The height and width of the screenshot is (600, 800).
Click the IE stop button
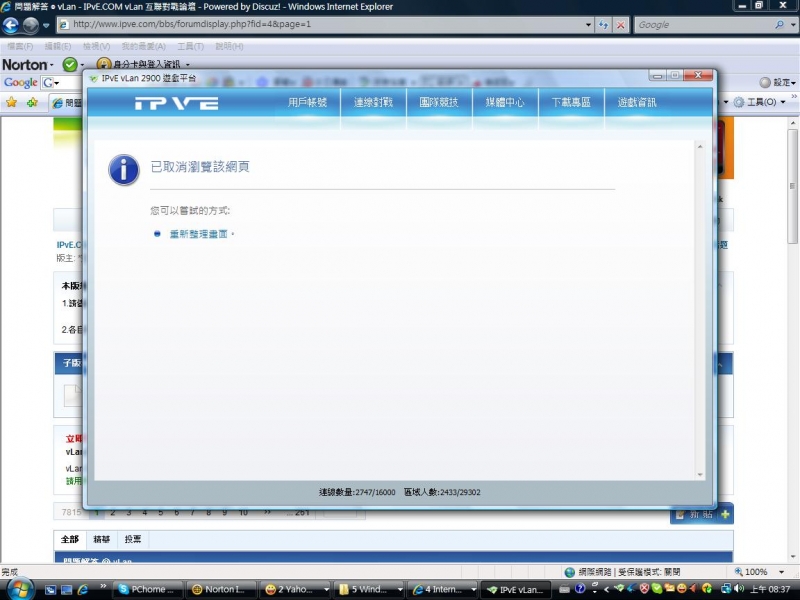(x=620, y=24)
